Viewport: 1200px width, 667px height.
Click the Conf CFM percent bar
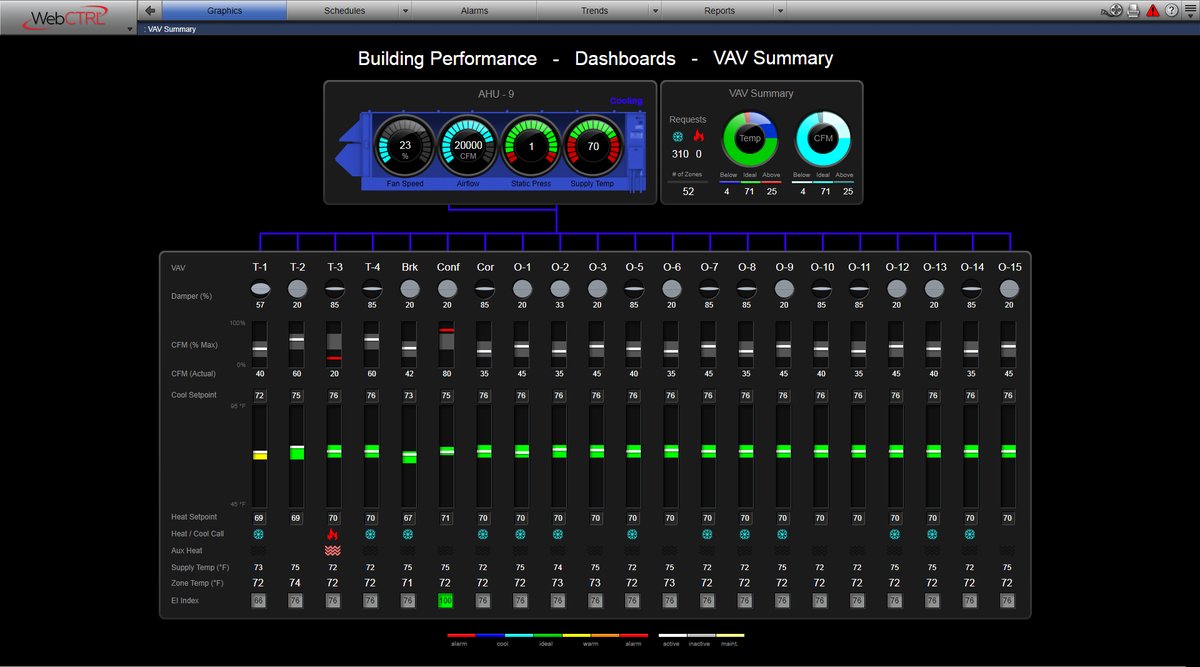(447, 345)
